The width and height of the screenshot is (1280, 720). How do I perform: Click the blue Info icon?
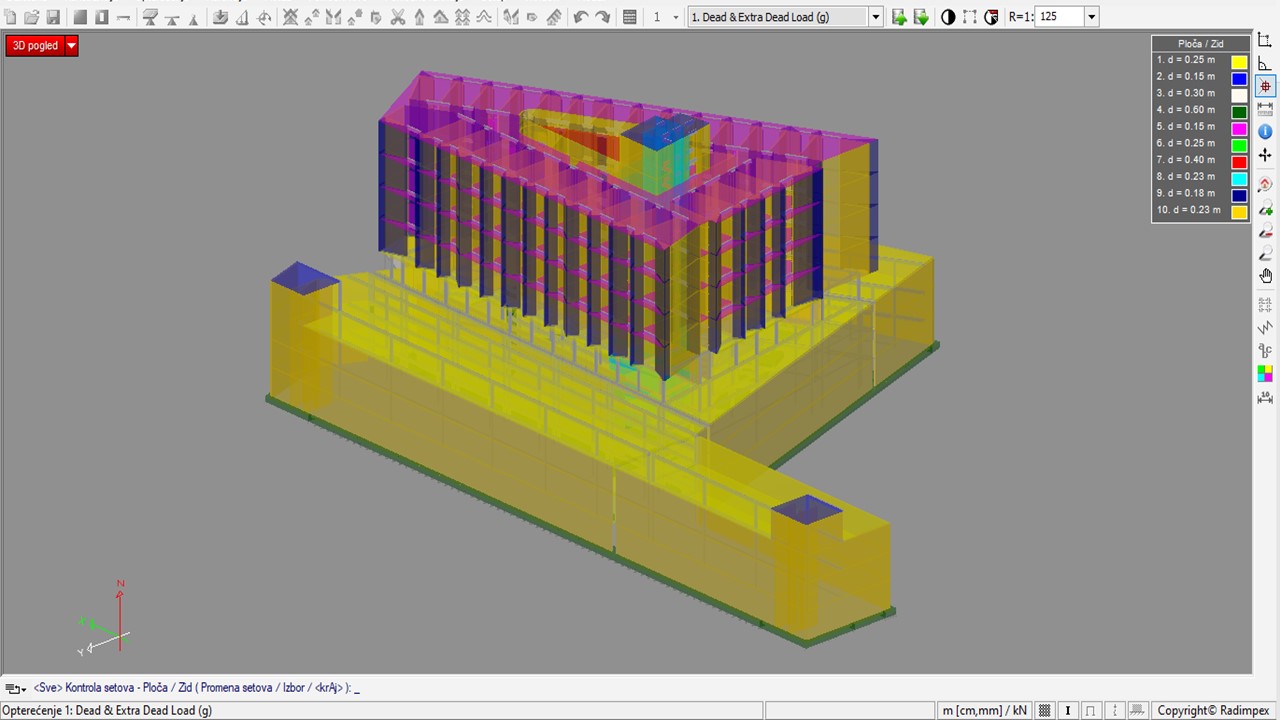[1265, 131]
